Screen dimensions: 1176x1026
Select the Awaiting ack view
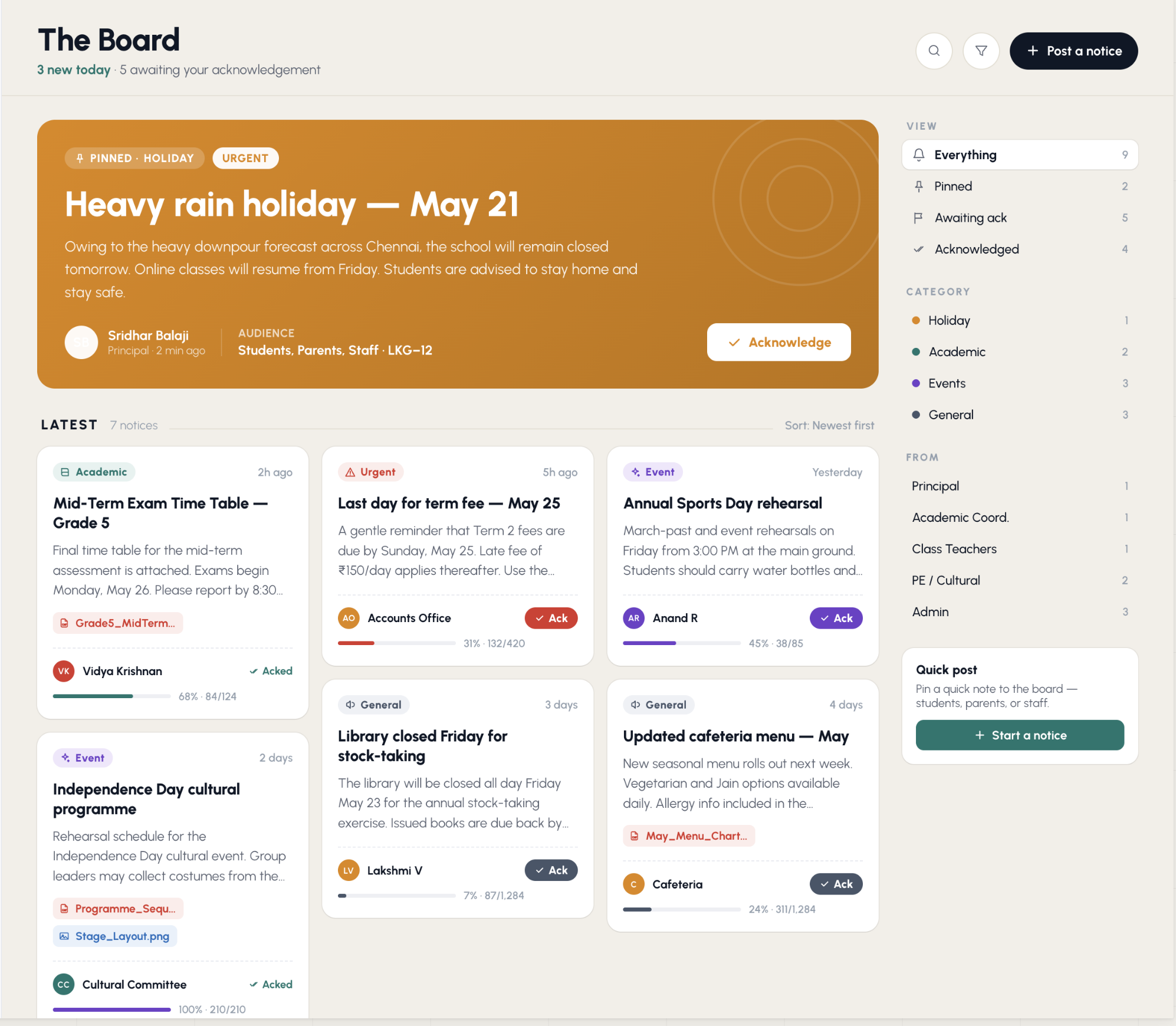[x=1020, y=218]
